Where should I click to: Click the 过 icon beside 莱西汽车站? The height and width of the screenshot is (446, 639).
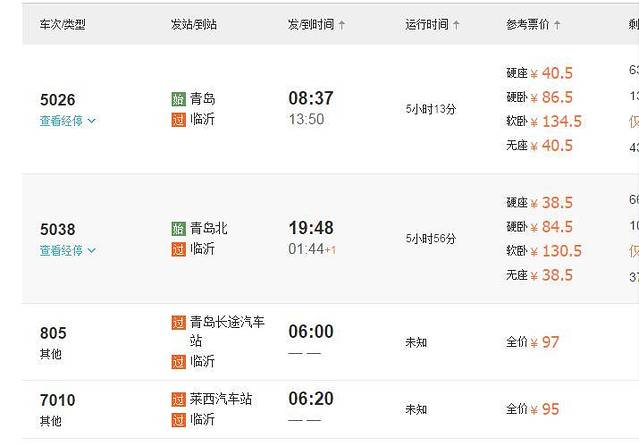178,399
